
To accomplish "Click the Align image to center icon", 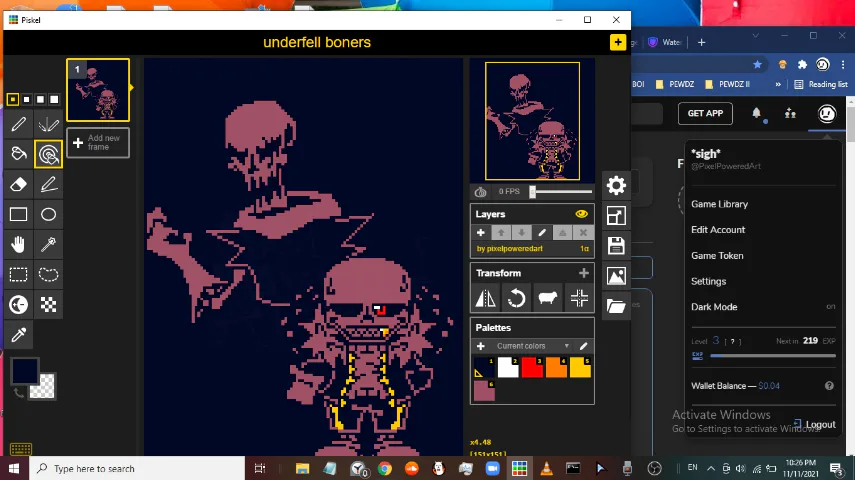I will [x=579, y=298].
